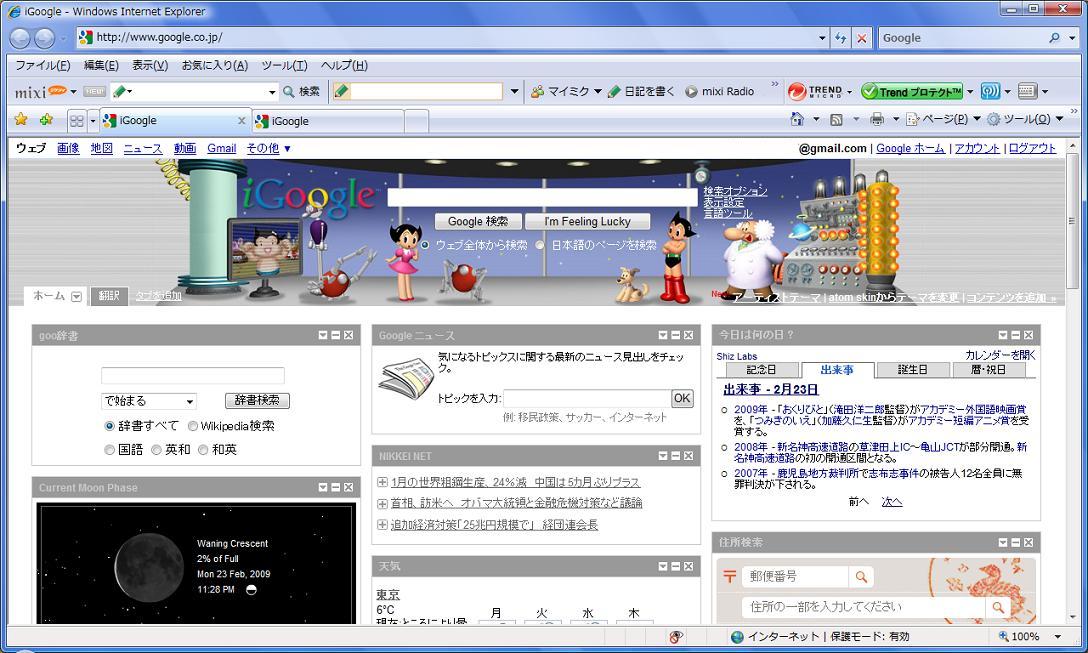Click the wireless signal icon in Trend toolbar
This screenshot has width=1088, height=653.
coord(990,92)
